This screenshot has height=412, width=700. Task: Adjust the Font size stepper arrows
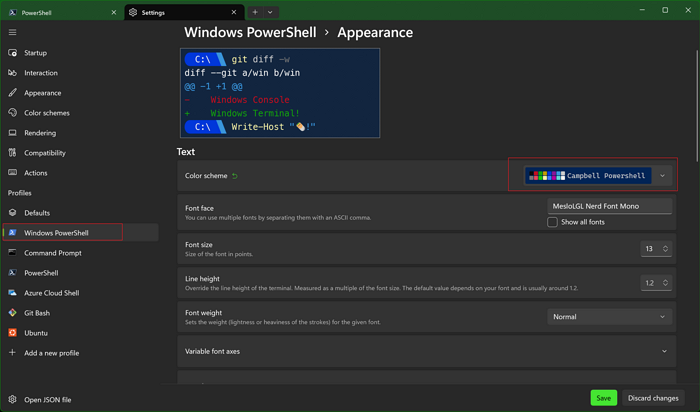coord(665,249)
